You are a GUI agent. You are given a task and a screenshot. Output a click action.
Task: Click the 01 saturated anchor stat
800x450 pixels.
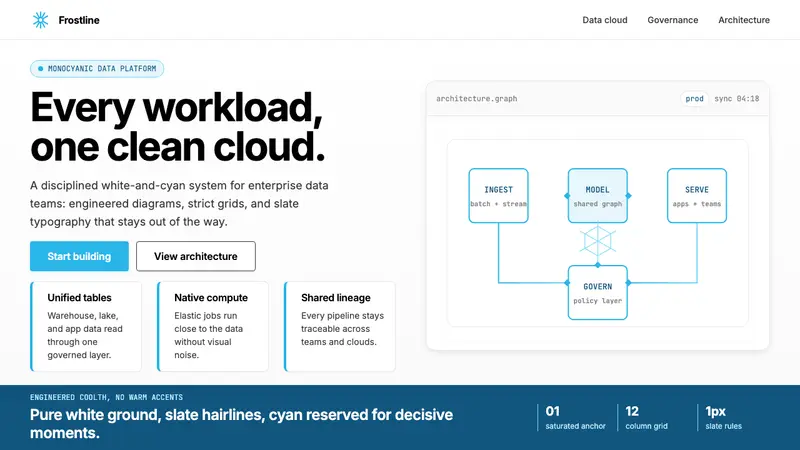(572, 418)
